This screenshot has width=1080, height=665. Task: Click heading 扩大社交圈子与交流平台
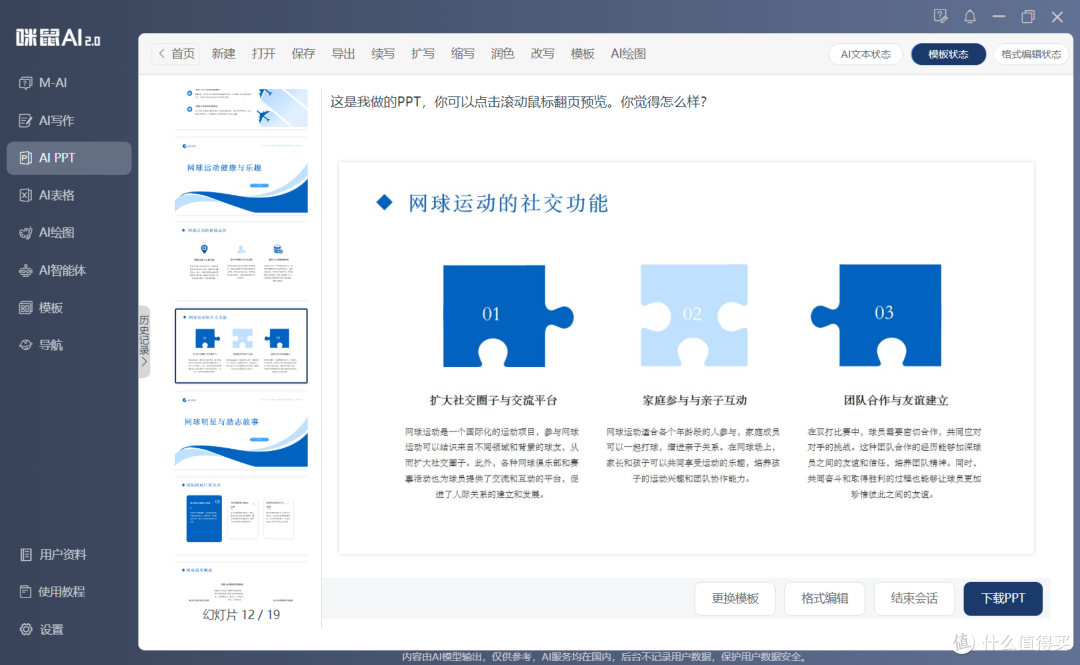pyautogui.click(x=493, y=400)
